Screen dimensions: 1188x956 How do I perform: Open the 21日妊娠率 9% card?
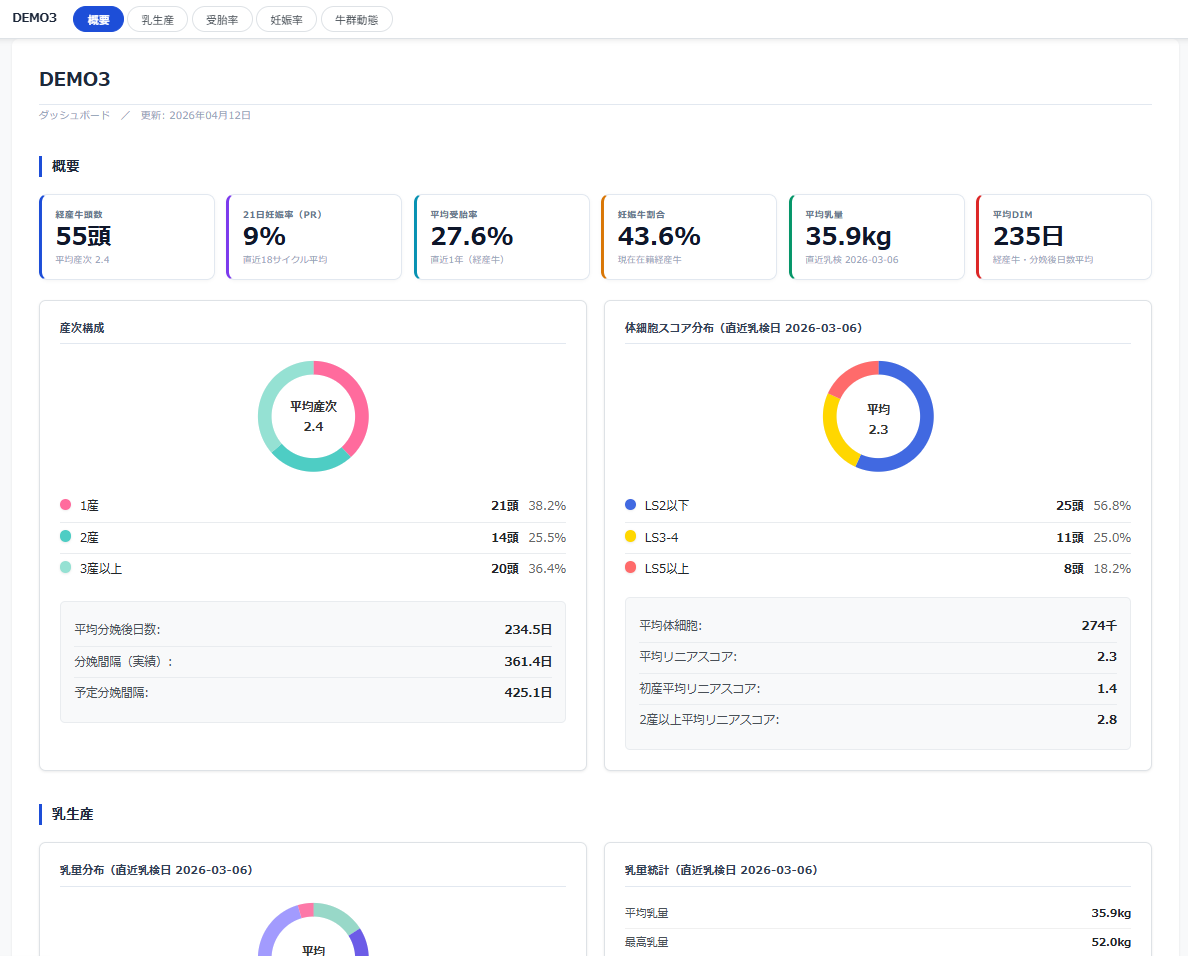click(x=314, y=237)
